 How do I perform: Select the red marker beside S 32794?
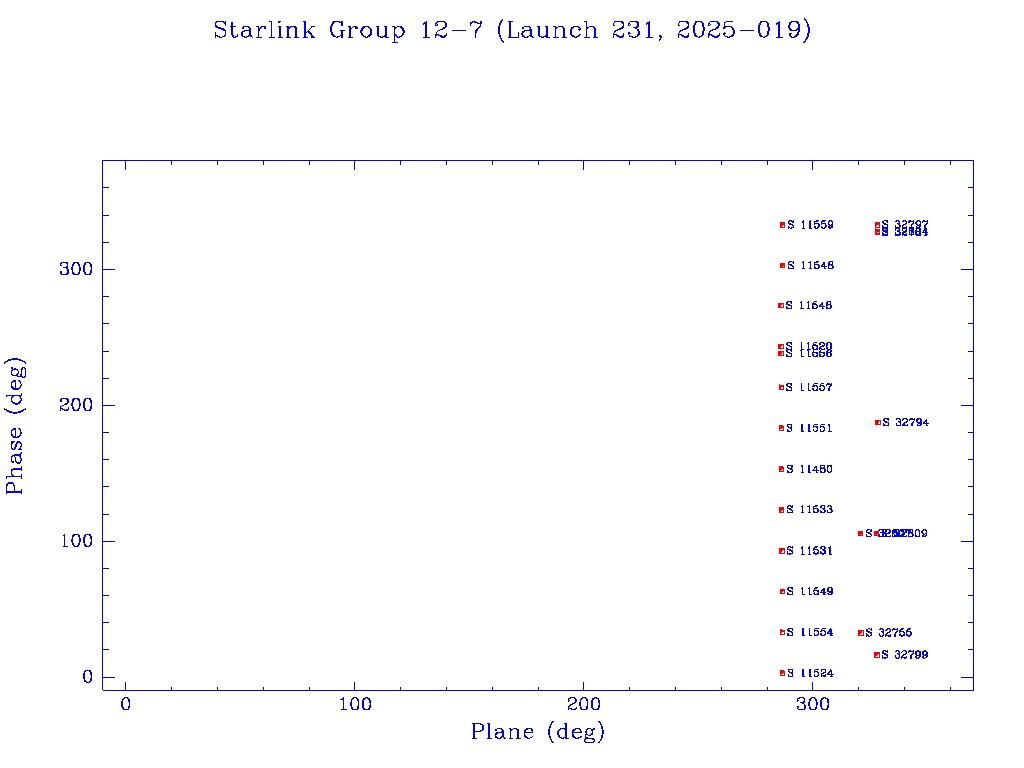(x=878, y=423)
